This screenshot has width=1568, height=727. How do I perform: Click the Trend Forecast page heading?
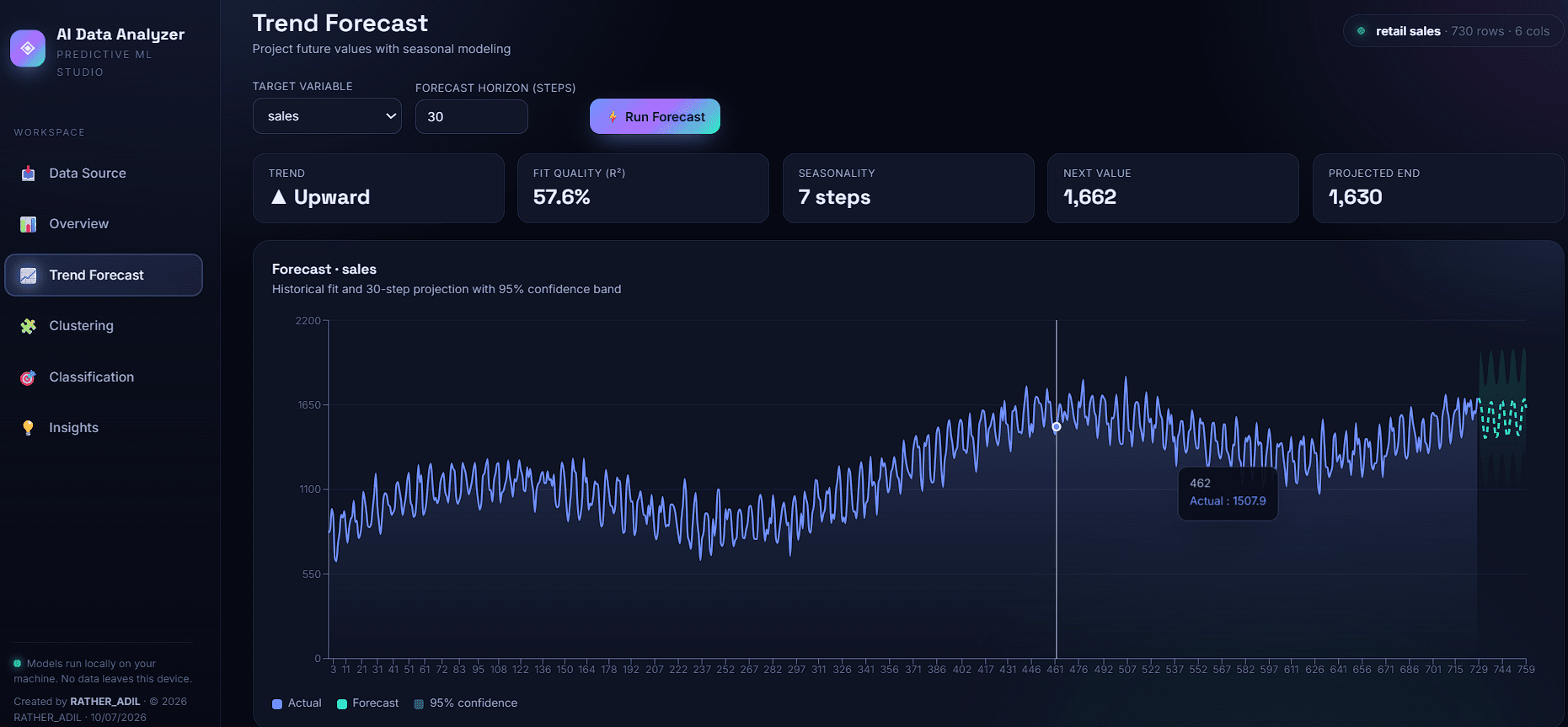pos(340,24)
